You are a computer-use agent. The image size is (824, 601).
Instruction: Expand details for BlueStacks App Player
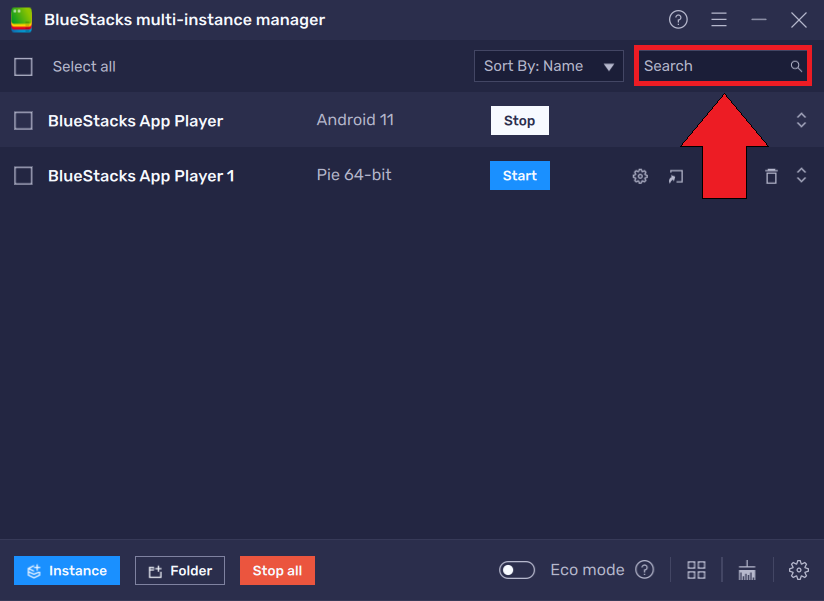click(x=801, y=119)
